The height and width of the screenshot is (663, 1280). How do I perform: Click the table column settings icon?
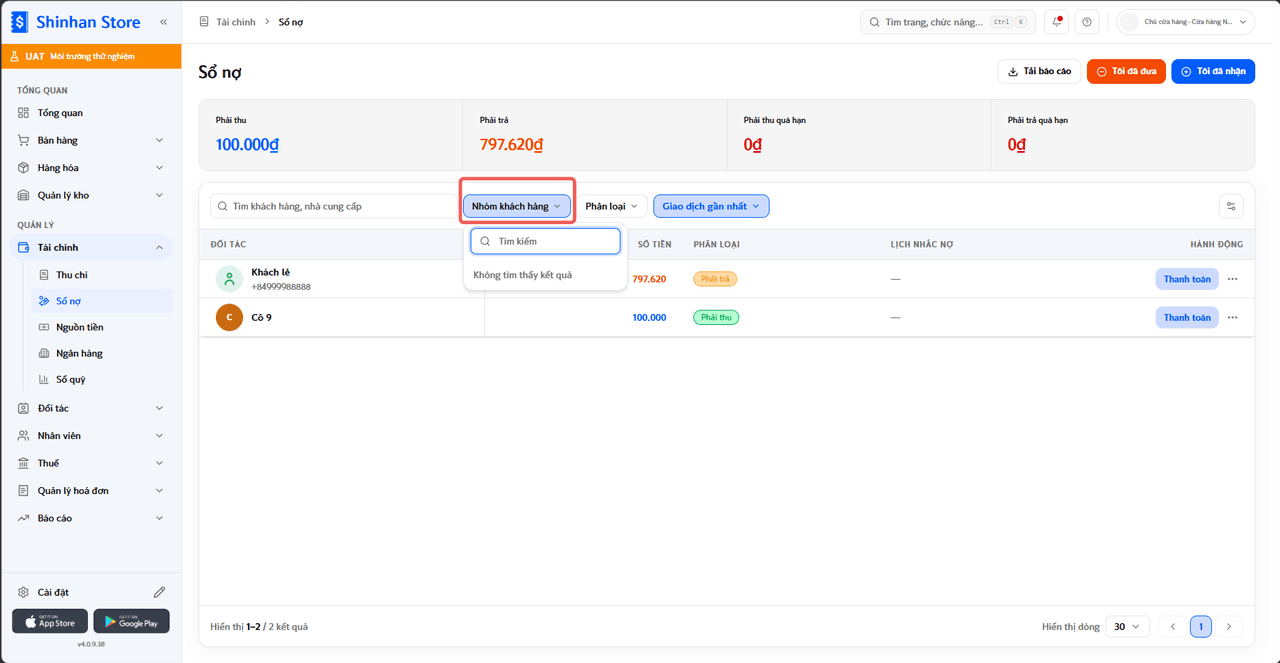(x=1231, y=206)
